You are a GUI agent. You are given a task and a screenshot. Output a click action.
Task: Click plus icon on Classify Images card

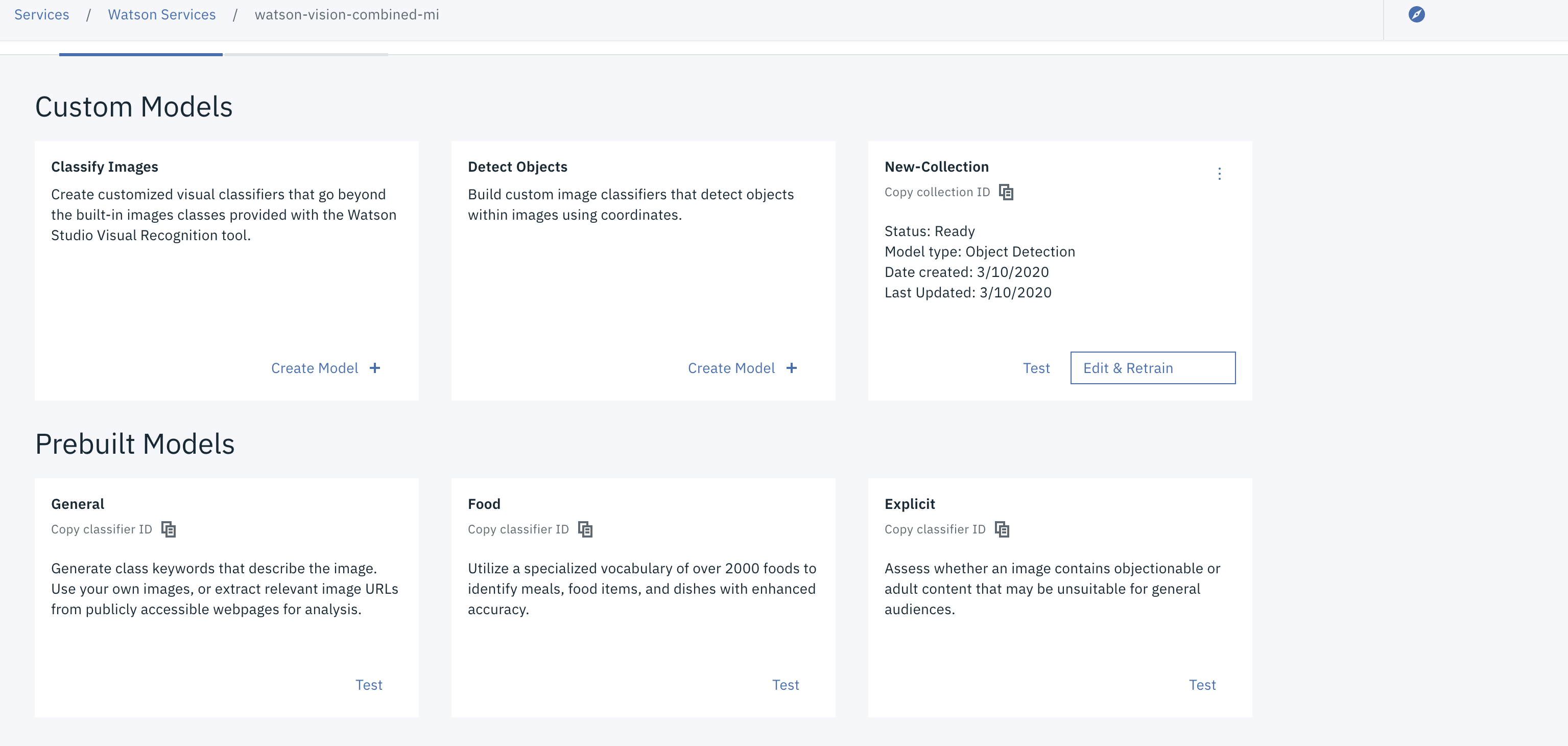(x=375, y=368)
